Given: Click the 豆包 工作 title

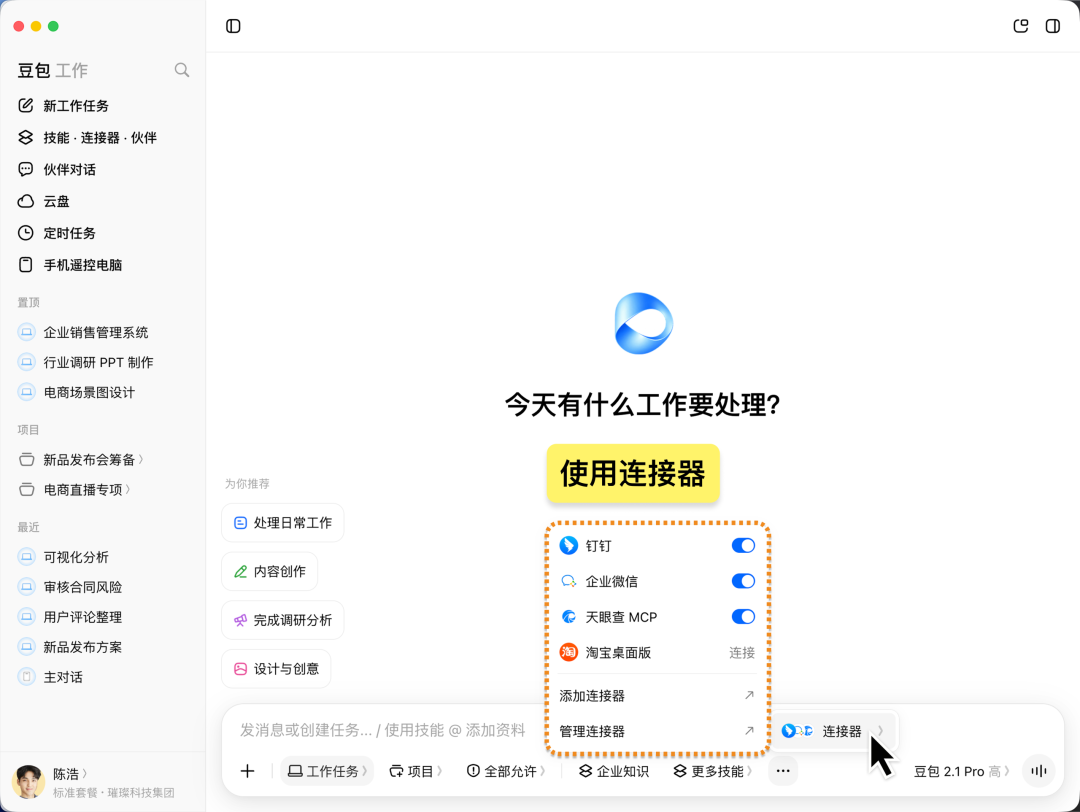Looking at the screenshot, I should pyautogui.click(x=52, y=70).
